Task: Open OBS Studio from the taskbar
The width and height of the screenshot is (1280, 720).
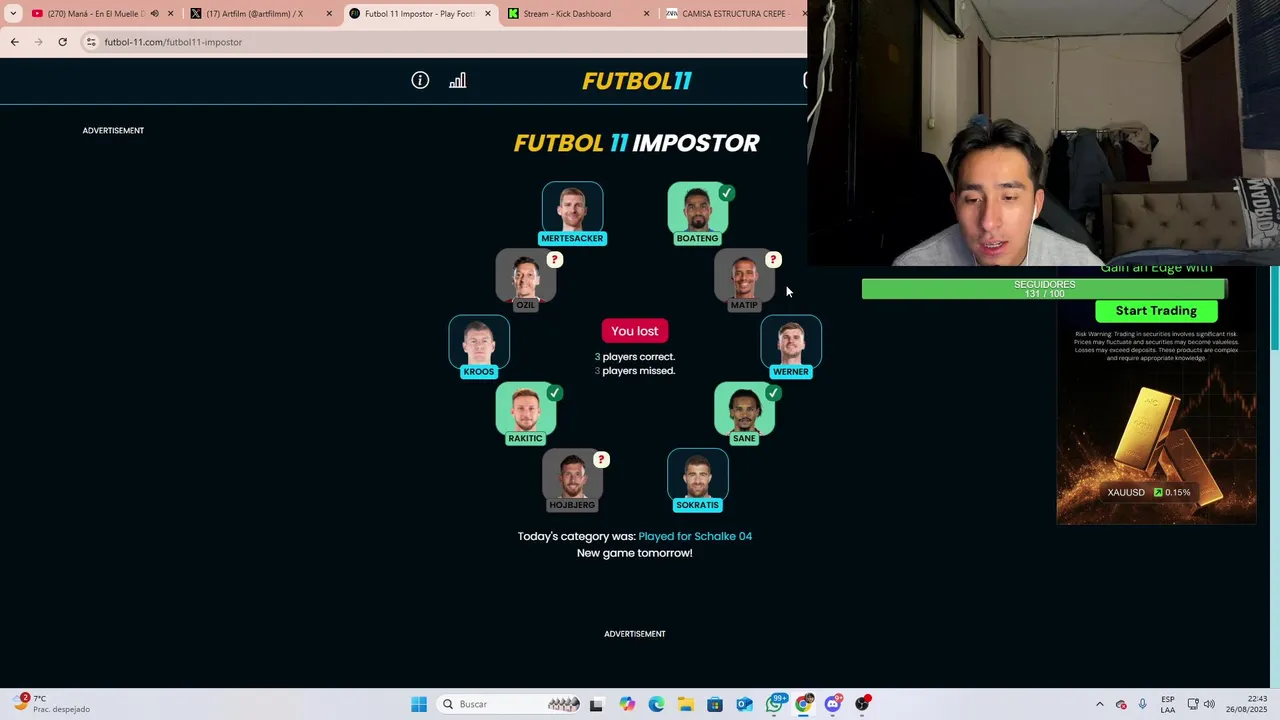Action: point(862,704)
